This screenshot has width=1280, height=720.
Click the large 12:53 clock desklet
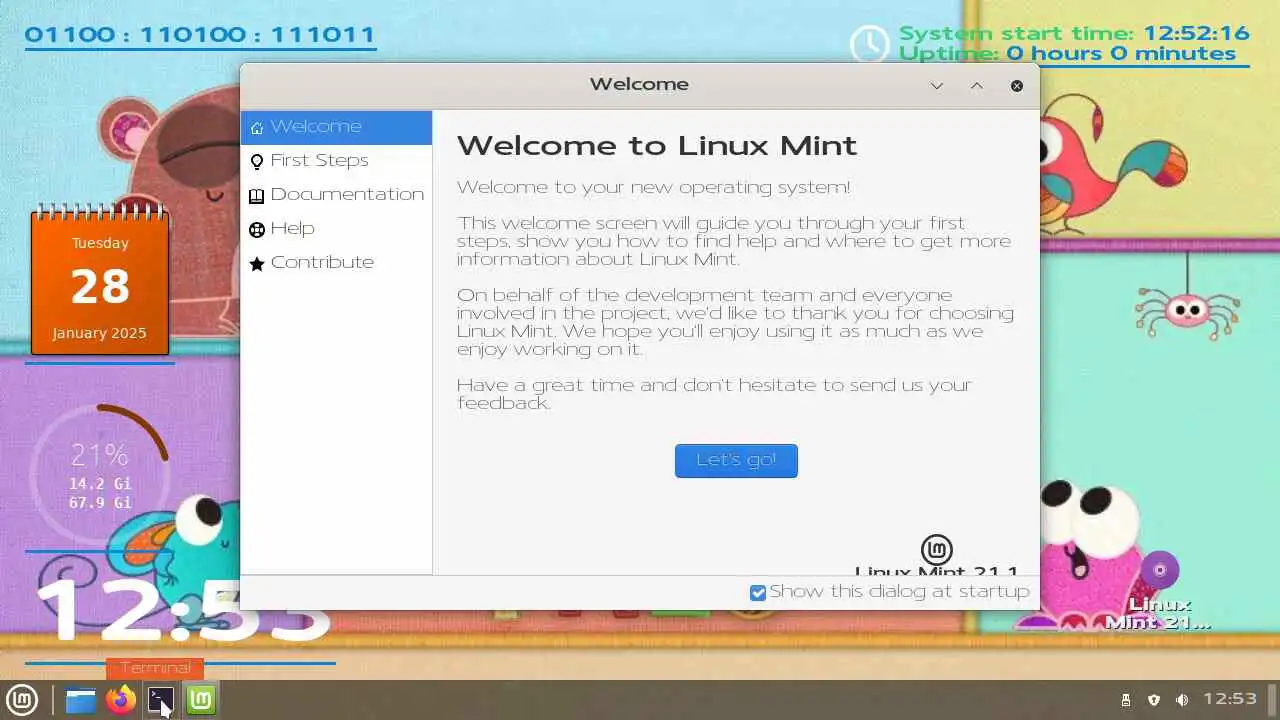pos(183,610)
